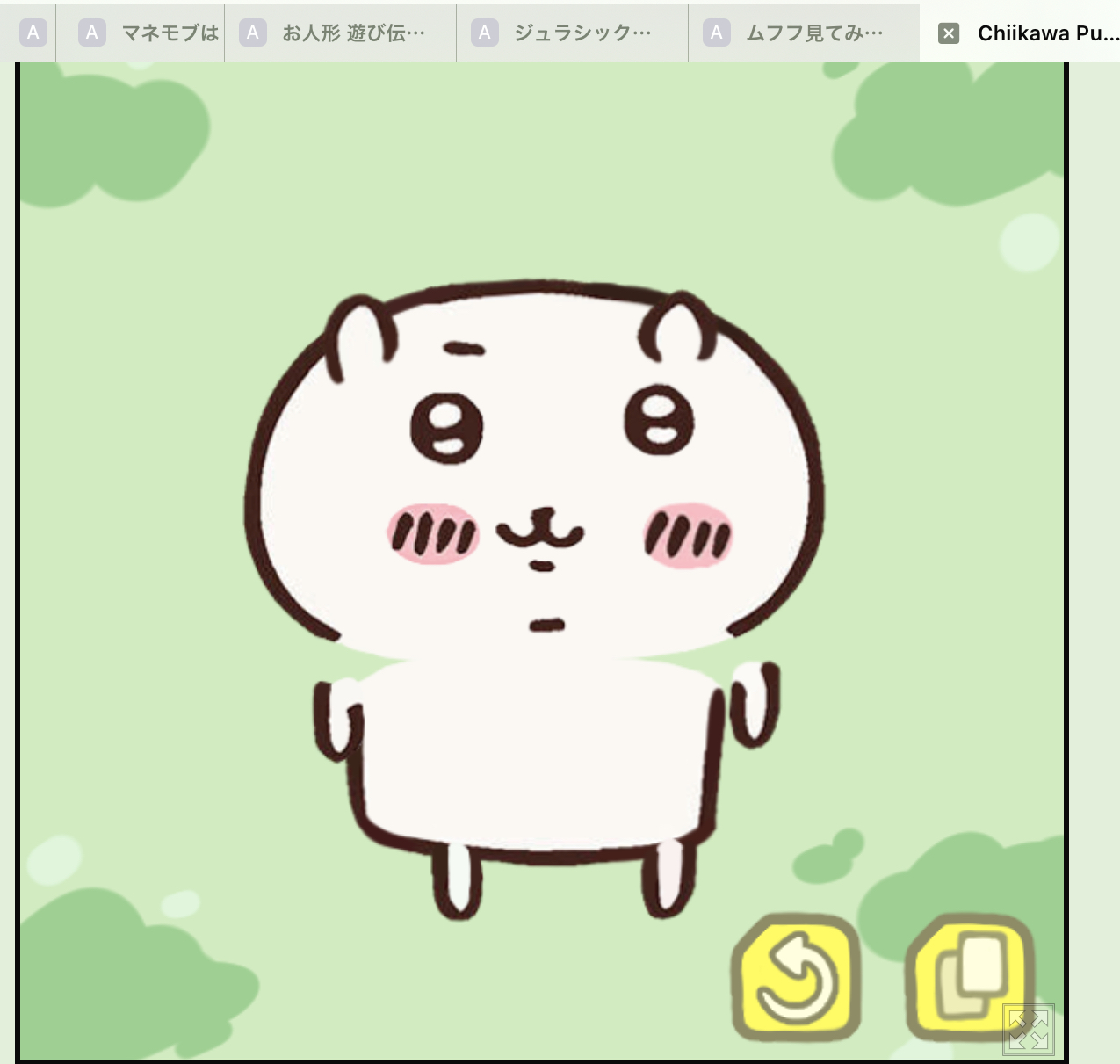Tap the character's right pink cheek
The height and width of the screenshot is (1064, 1120).
(x=688, y=534)
